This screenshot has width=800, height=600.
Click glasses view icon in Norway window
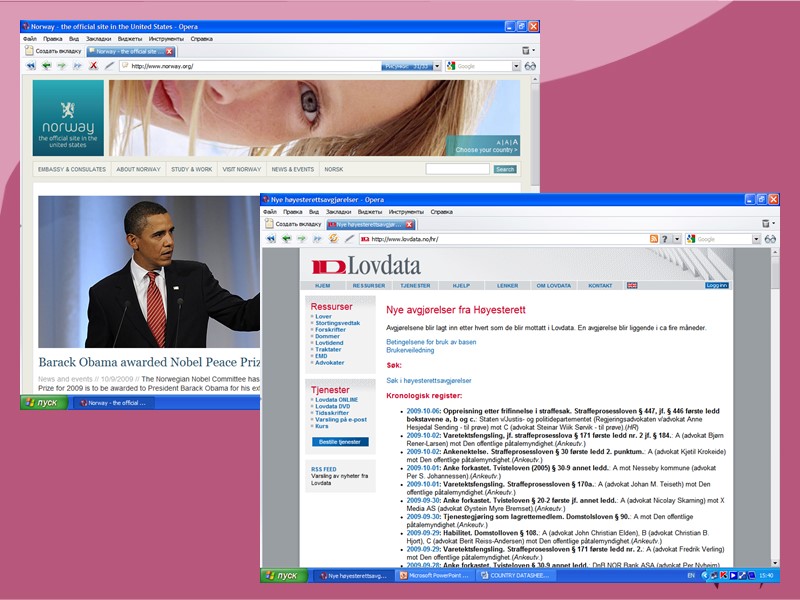click(x=530, y=66)
